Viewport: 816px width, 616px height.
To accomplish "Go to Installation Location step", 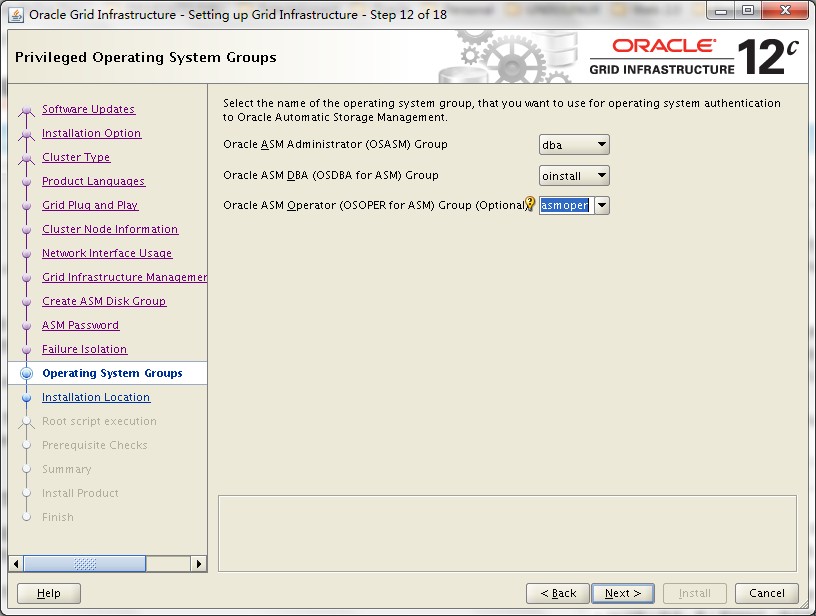I will point(96,397).
